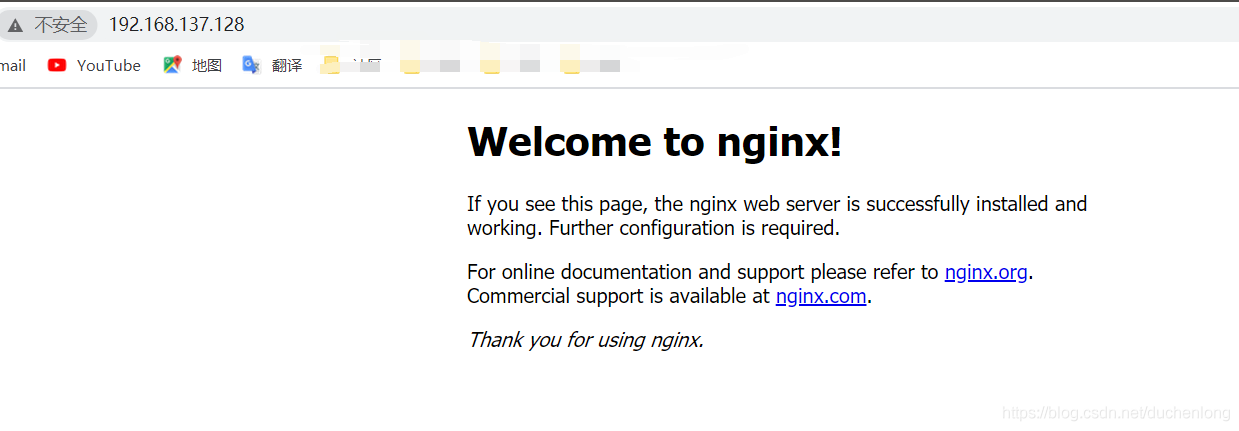Open the YouTube bookmark label

point(109,65)
